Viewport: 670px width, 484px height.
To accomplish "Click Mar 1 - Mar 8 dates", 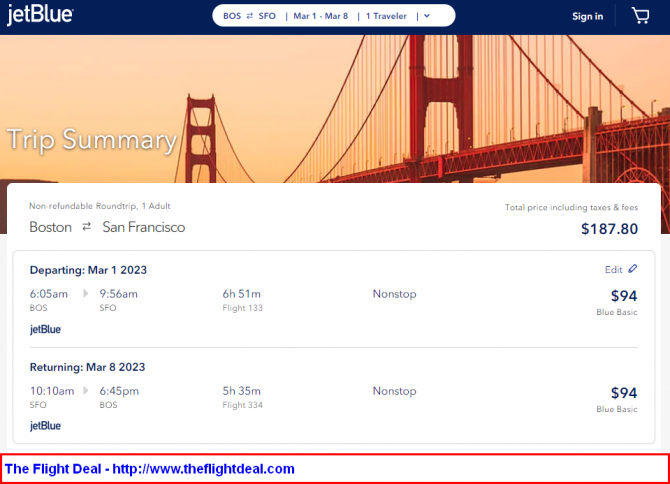I will [x=320, y=16].
